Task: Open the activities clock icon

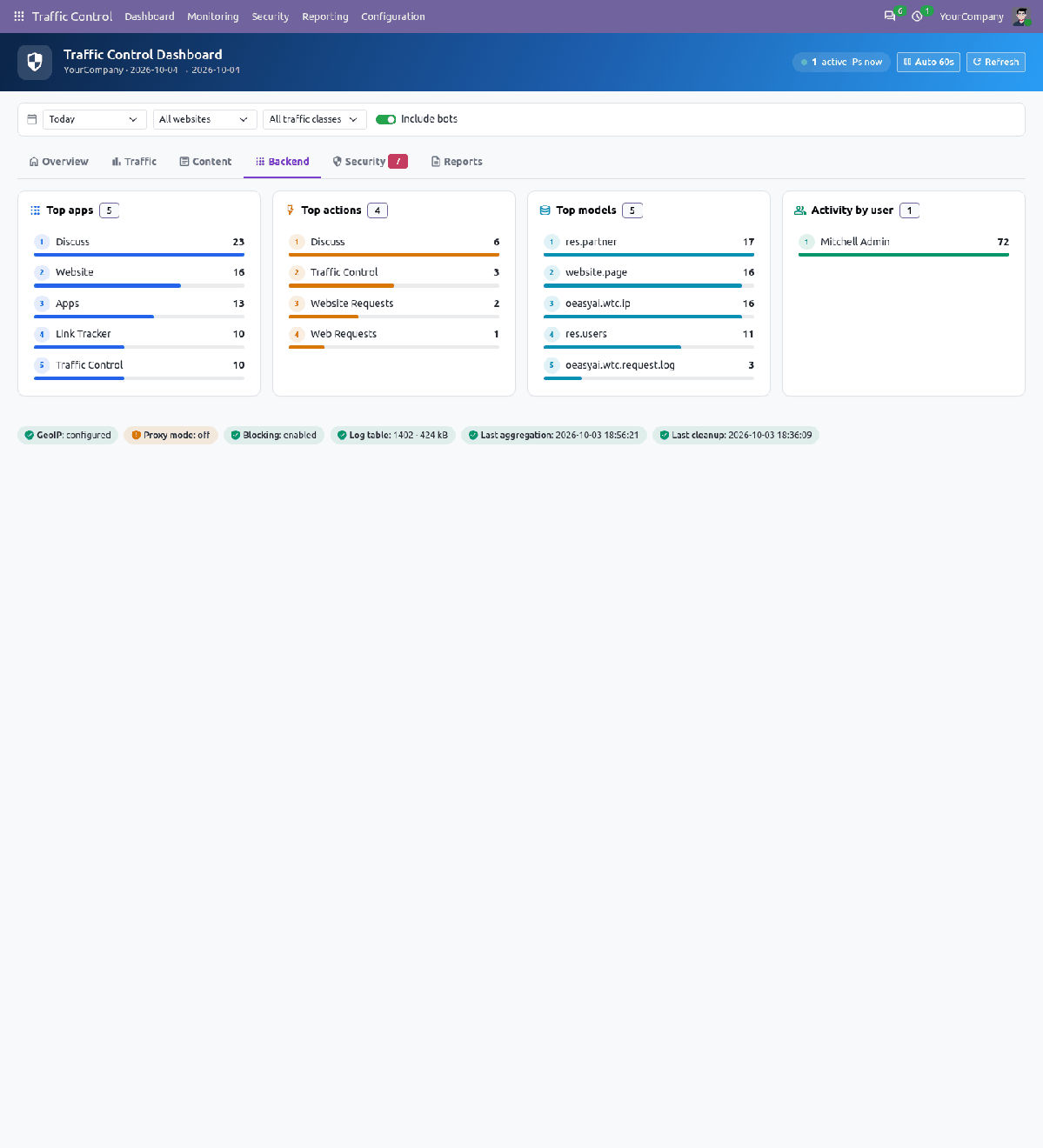Action: click(917, 17)
